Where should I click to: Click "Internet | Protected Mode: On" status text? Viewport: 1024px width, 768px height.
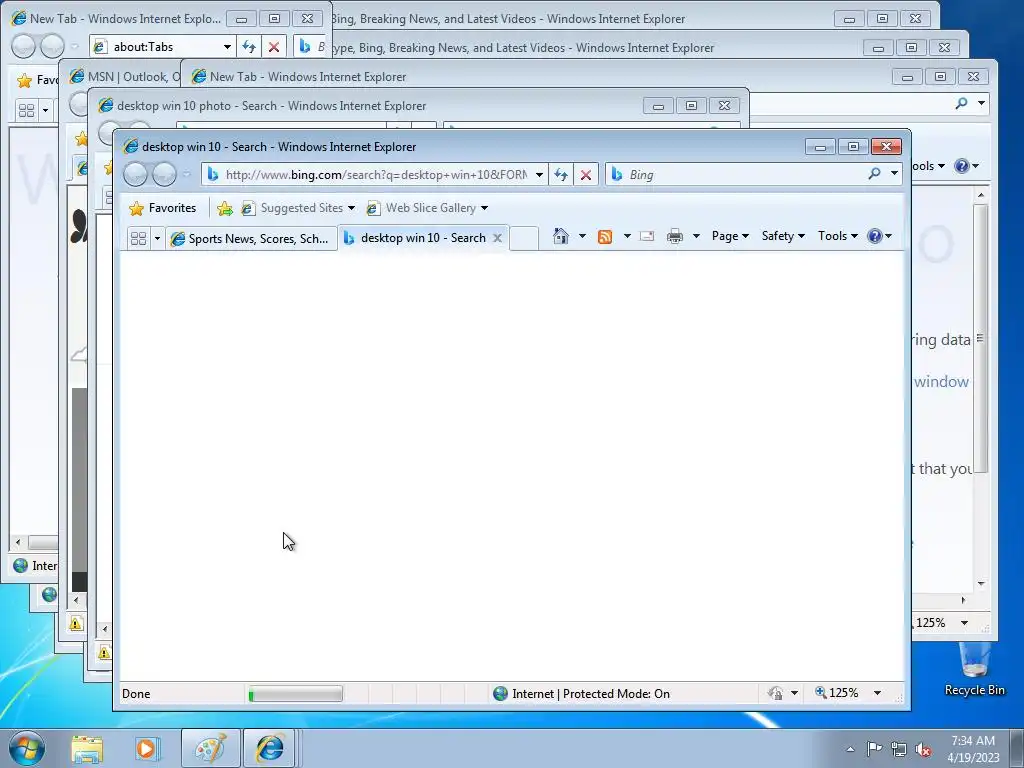coord(591,694)
